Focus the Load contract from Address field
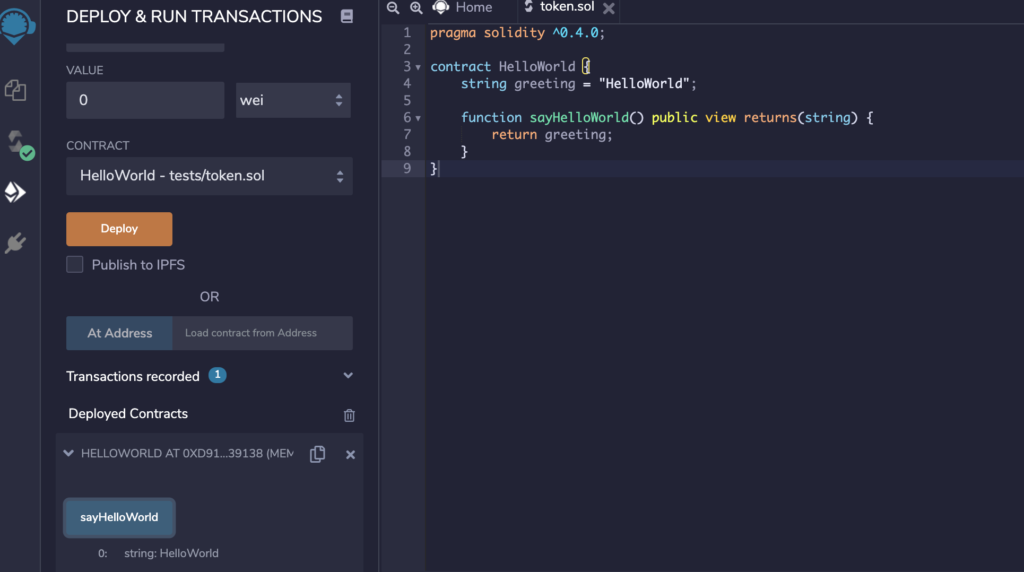 (x=263, y=333)
